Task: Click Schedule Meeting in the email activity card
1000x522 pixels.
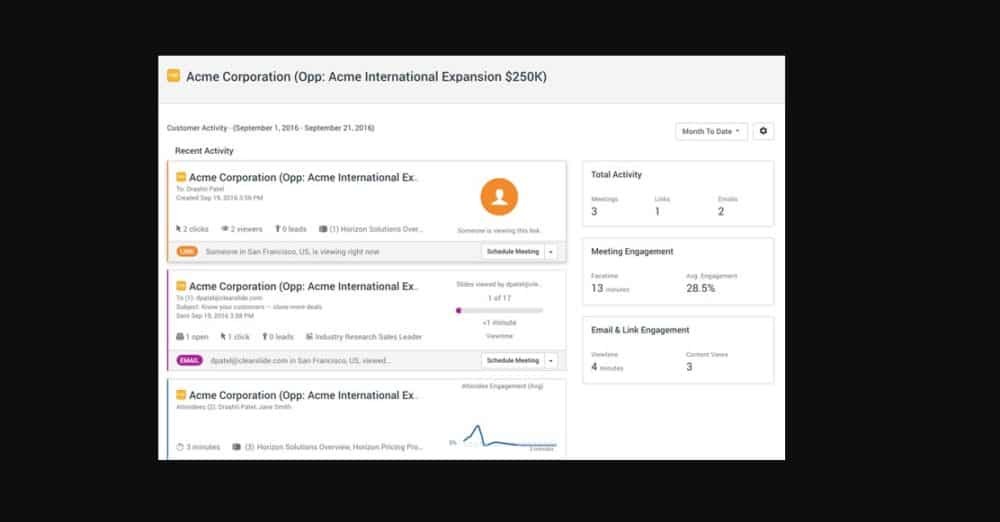Action: tap(512, 360)
